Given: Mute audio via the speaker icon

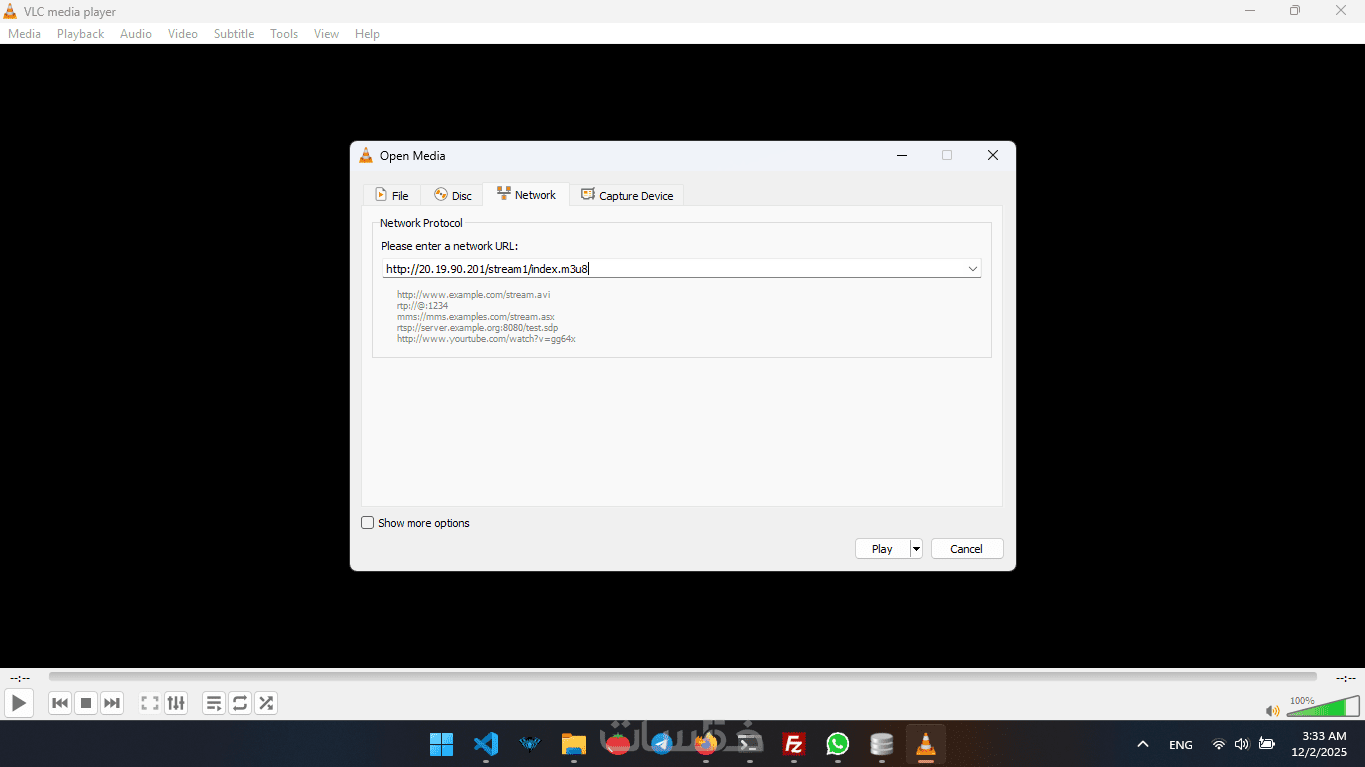Looking at the screenshot, I should click(x=1272, y=711).
